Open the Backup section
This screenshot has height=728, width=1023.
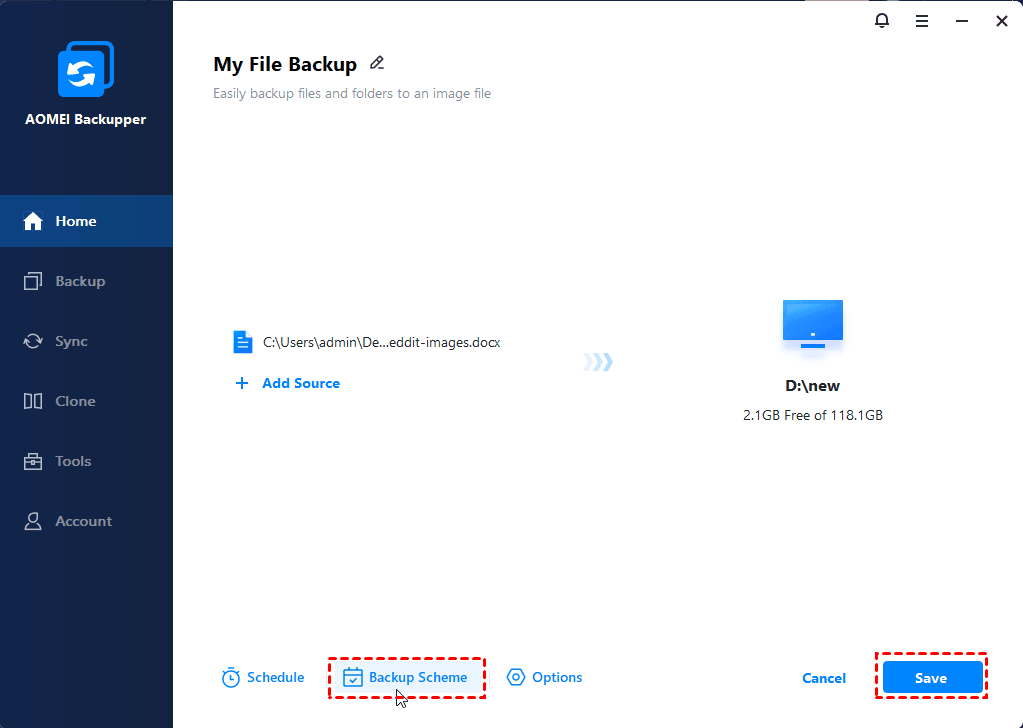pyautogui.click(x=86, y=281)
